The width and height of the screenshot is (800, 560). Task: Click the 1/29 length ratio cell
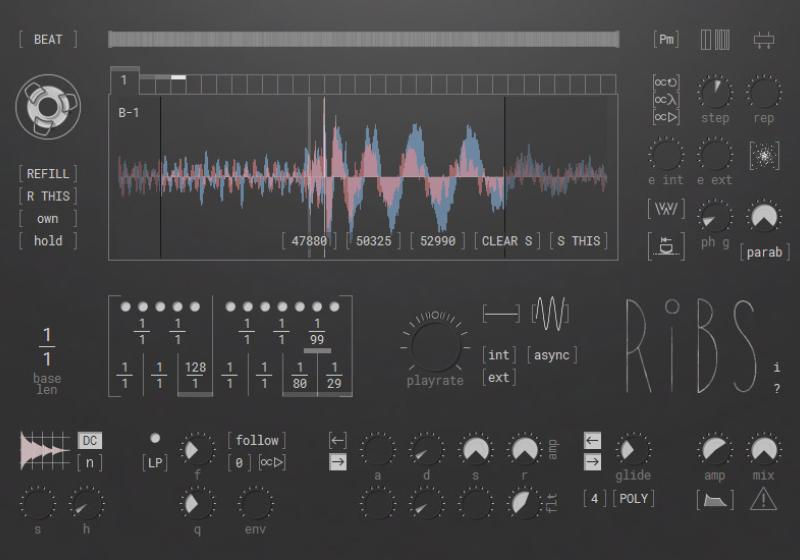click(x=334, y=375)
